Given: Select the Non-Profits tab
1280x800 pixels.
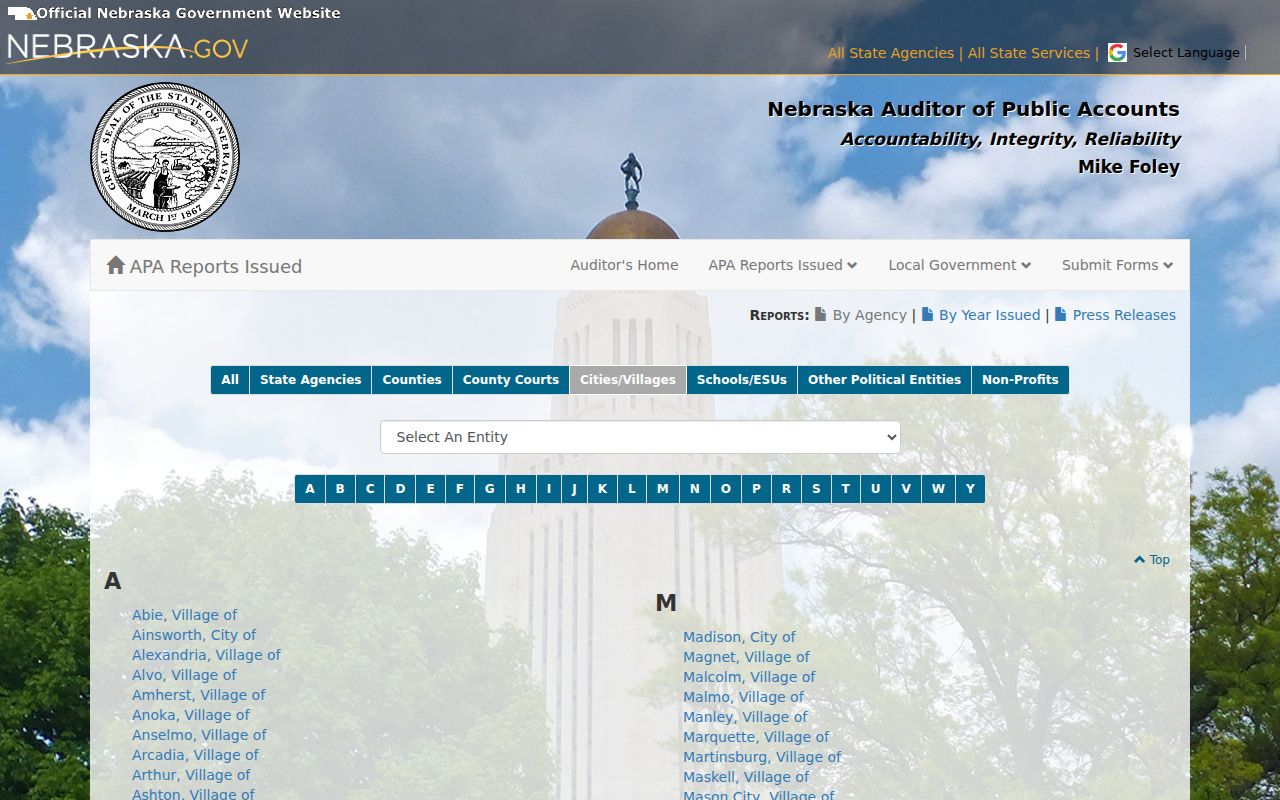Looking at the screenshot, I should tap(1020, 380).
